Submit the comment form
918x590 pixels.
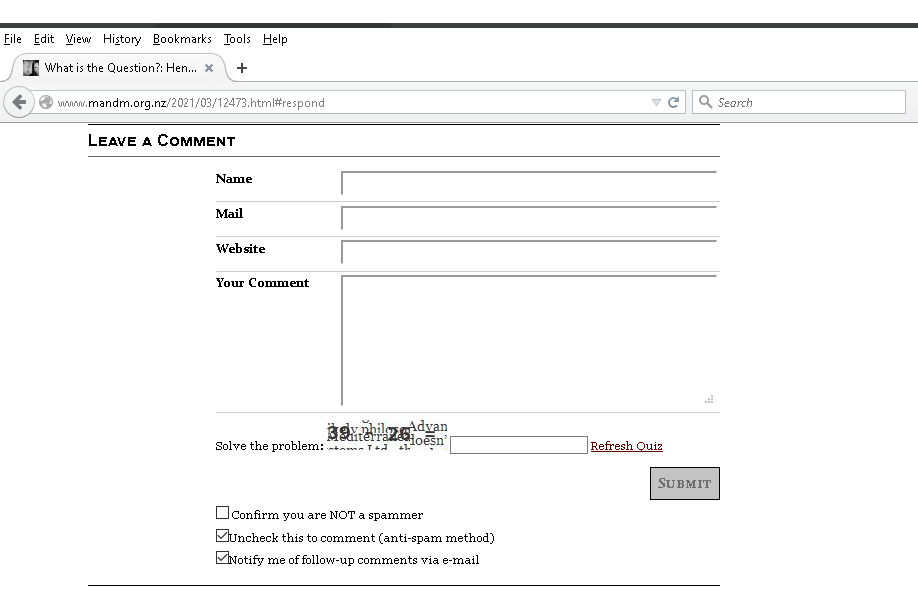click(x=684, y=483)
